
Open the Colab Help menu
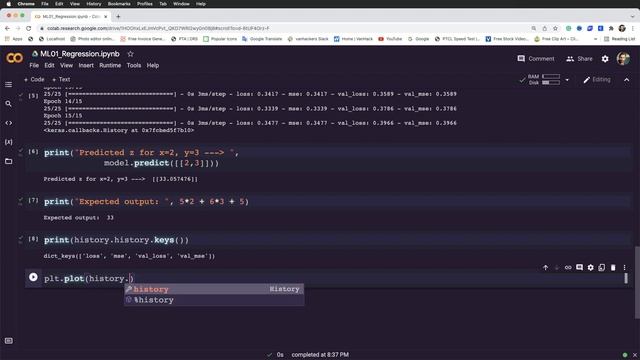pos(153,65)
